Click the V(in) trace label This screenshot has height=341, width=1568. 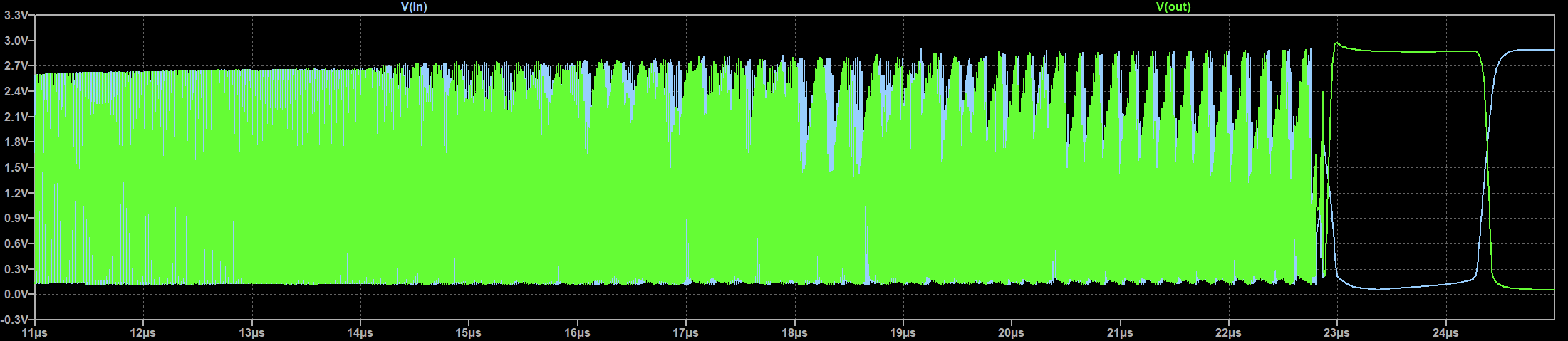[x=414, y=7]
